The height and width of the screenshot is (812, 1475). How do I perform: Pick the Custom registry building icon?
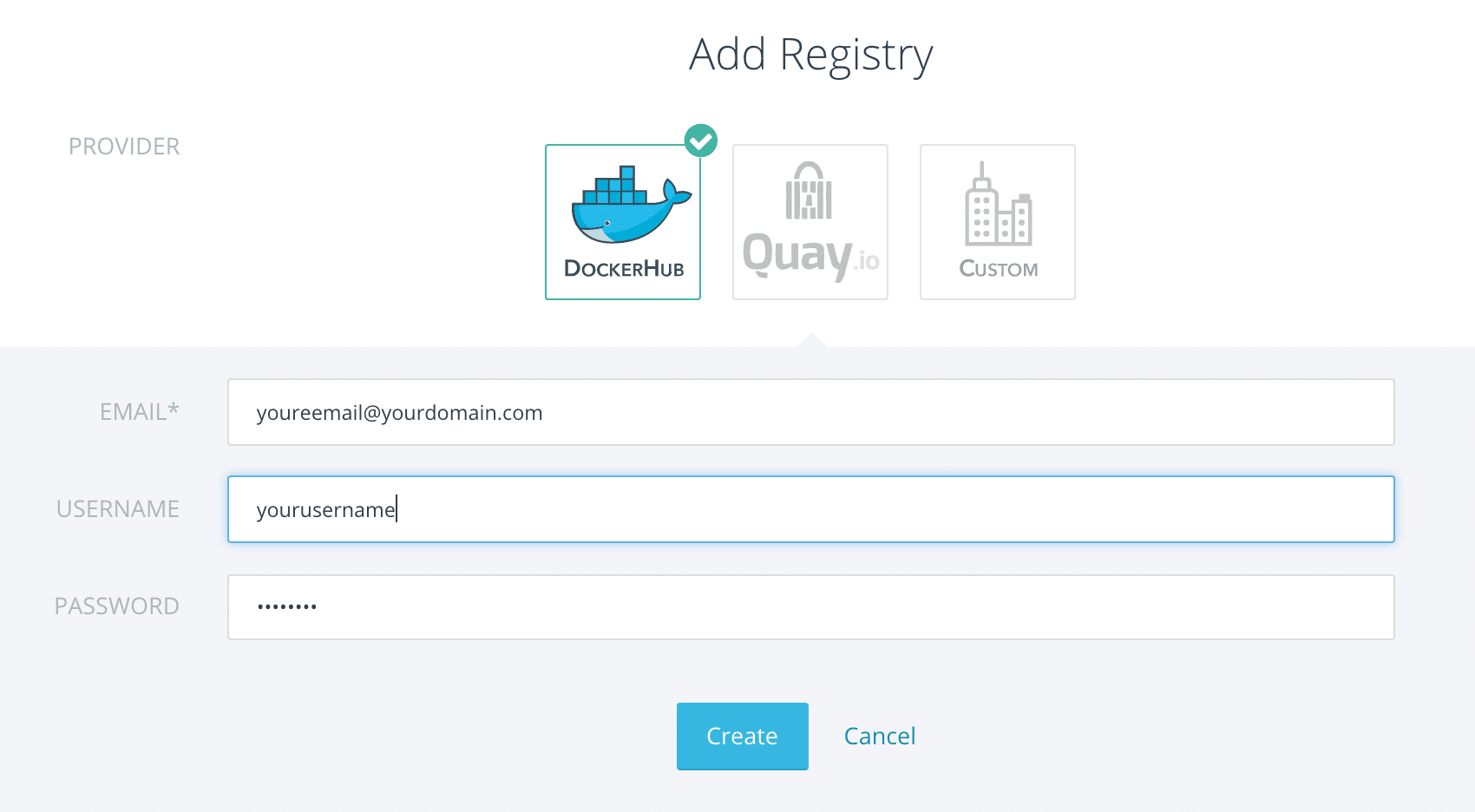(x=998, y=204)
